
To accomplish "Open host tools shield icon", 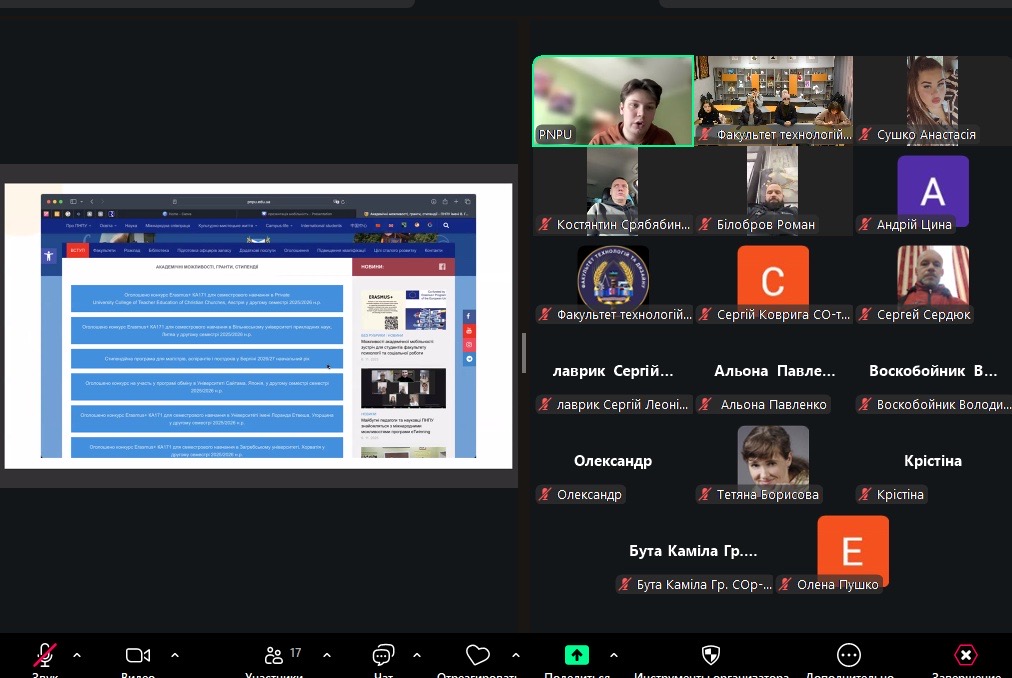I will coord(711,655).
